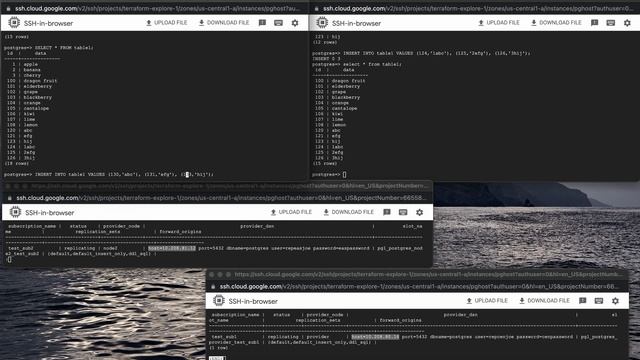Open keyboard icon in test_sub2 SSH window

point(403,212)
